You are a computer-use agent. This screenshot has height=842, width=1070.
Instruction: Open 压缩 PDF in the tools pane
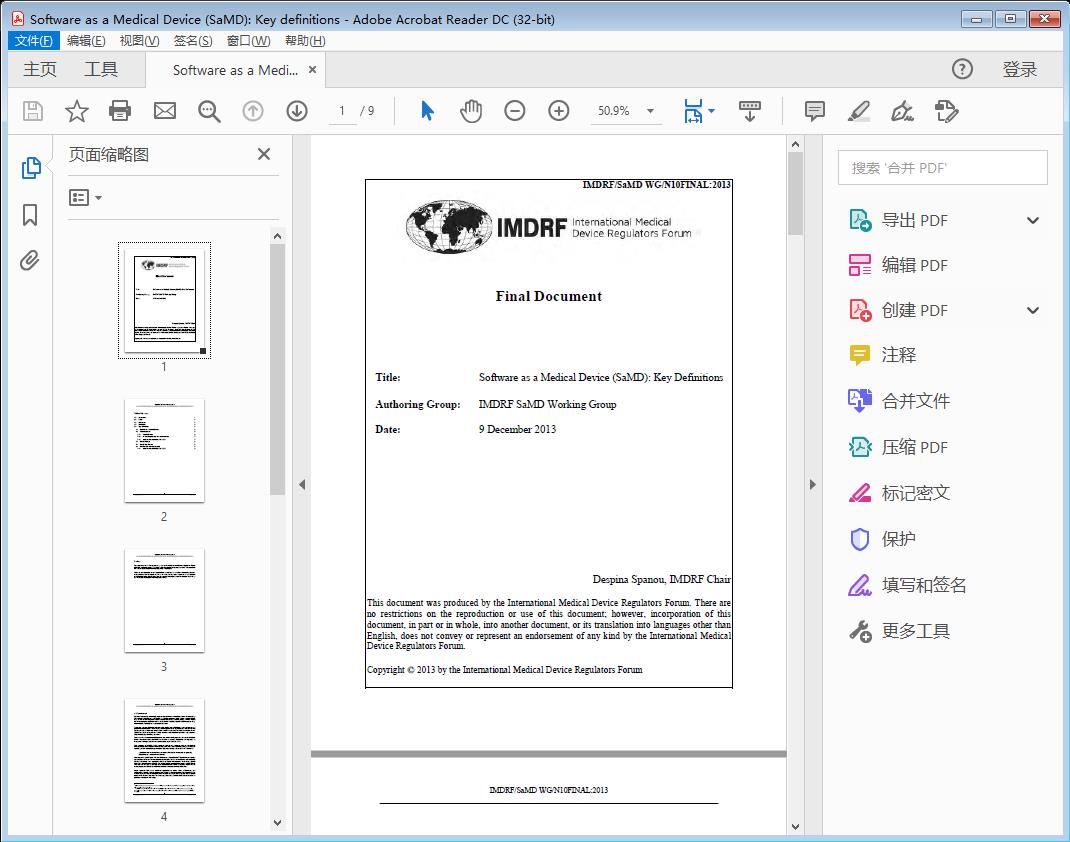(917, 447)
